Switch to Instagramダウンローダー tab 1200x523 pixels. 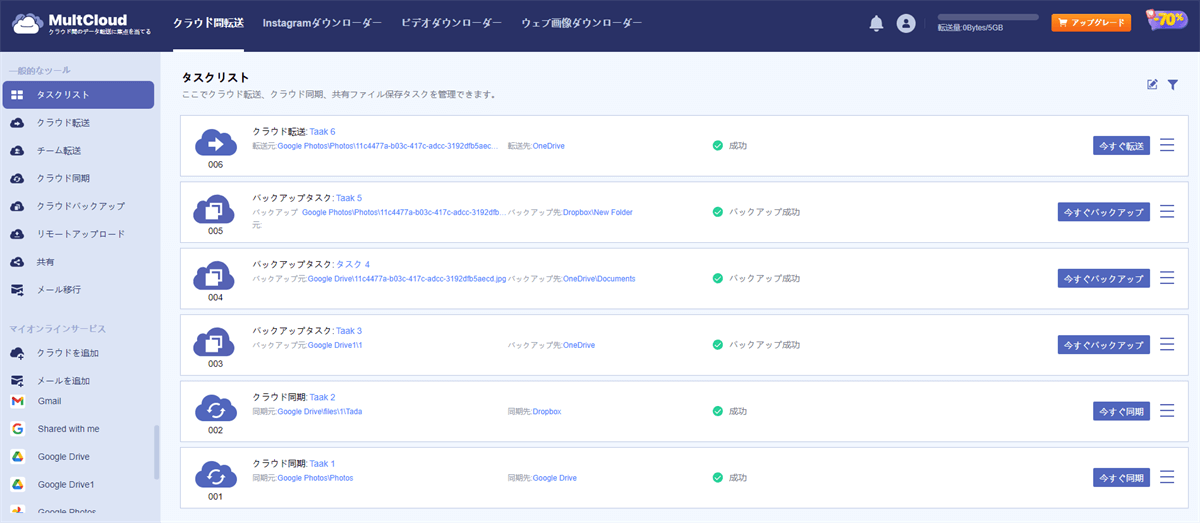[x=322, y=22]
